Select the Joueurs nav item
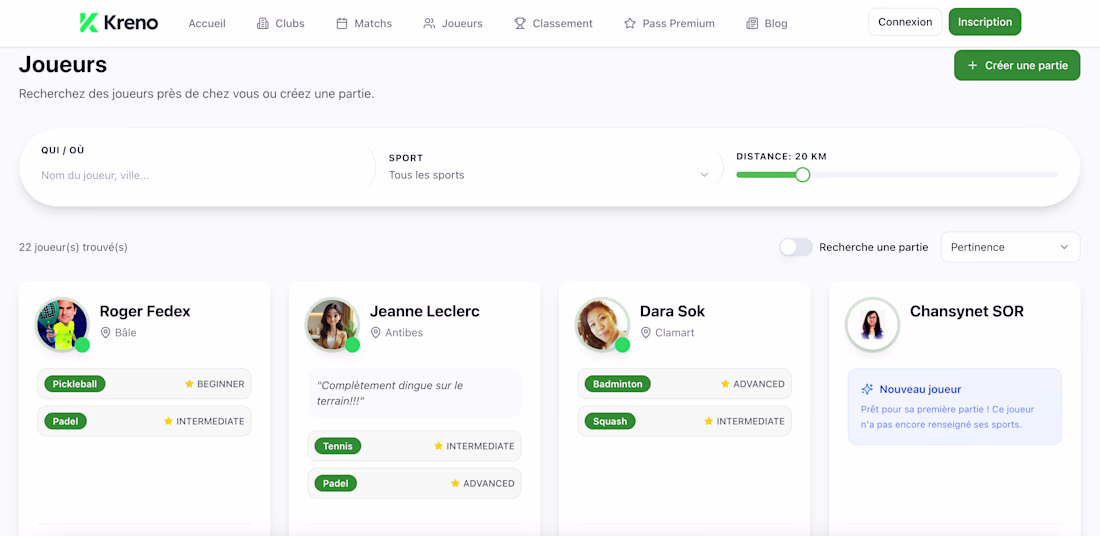This screenshot has height=536, width=1100. pos(453,23)
